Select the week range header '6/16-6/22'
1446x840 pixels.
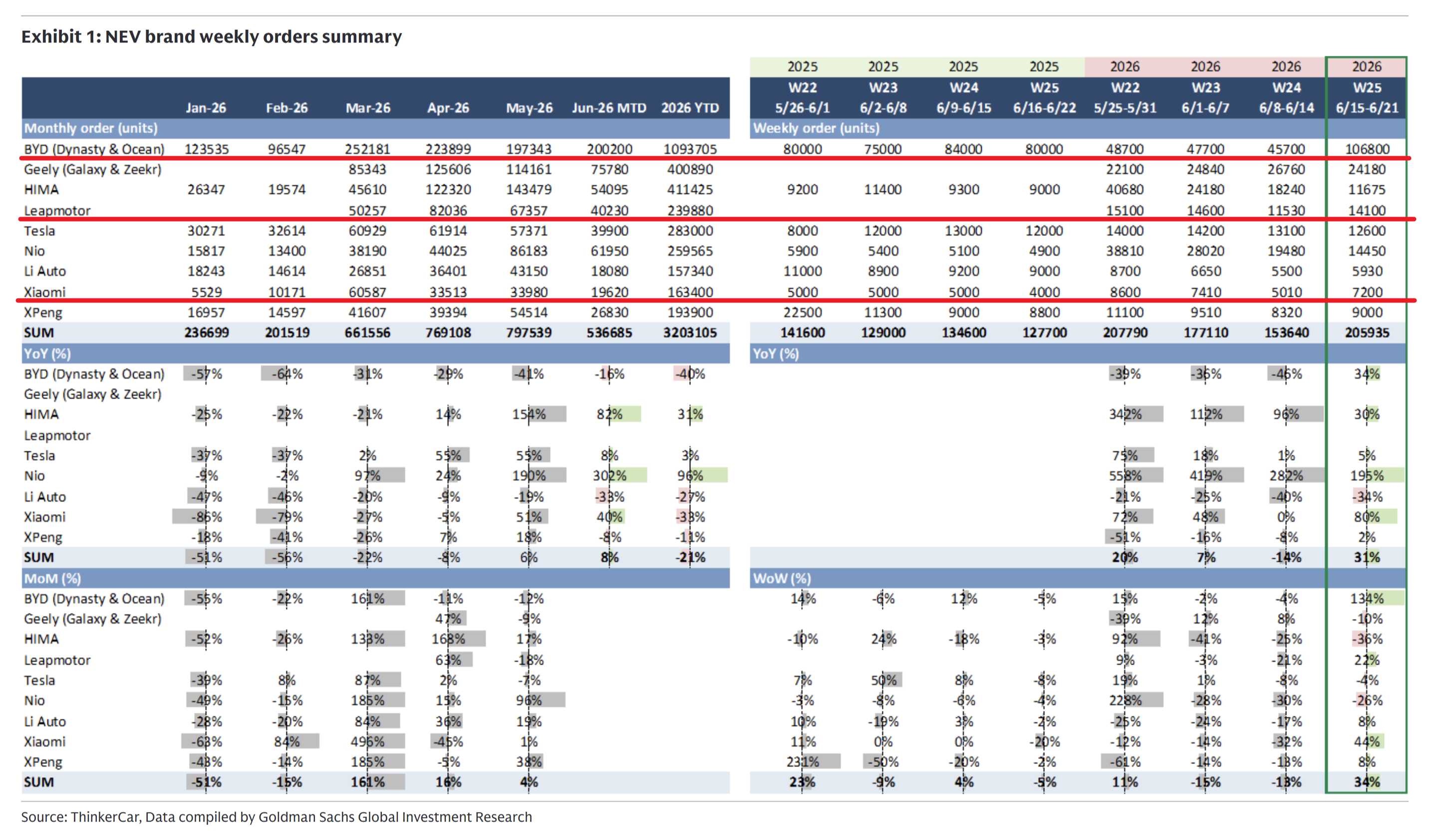1044,108
